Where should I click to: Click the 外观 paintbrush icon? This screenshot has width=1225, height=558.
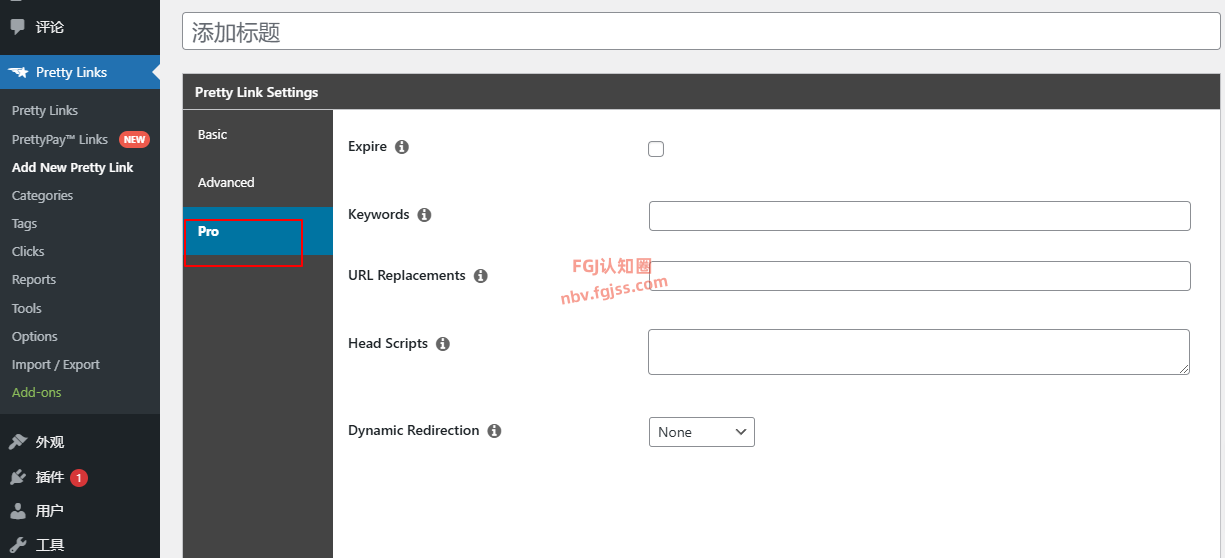pos(18,442)
